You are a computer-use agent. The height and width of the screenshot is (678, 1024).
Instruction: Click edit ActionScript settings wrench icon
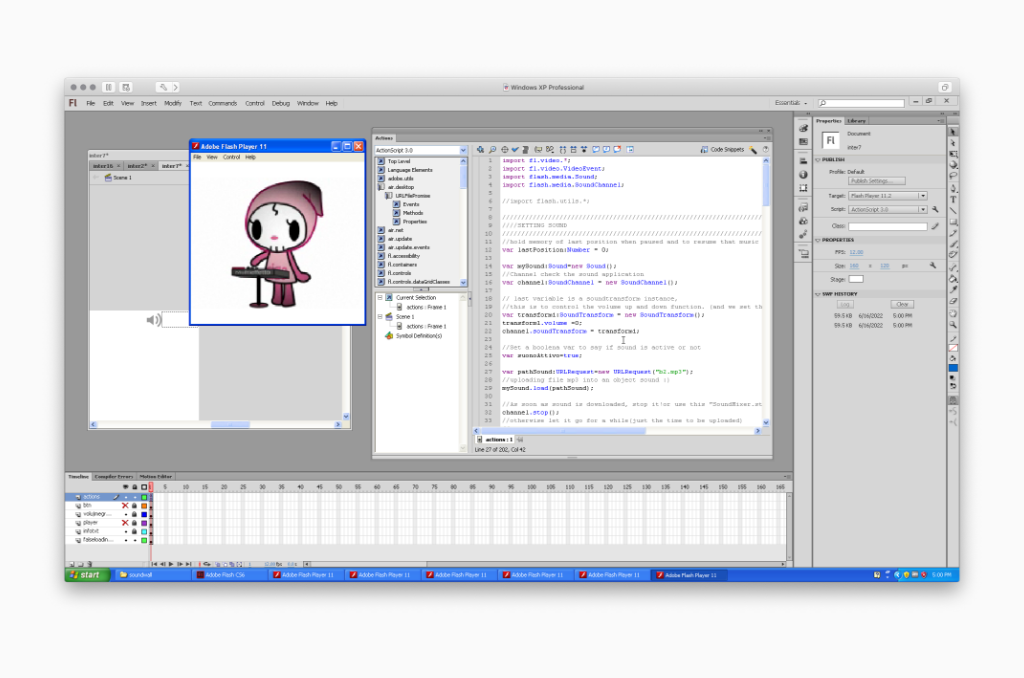935,210
